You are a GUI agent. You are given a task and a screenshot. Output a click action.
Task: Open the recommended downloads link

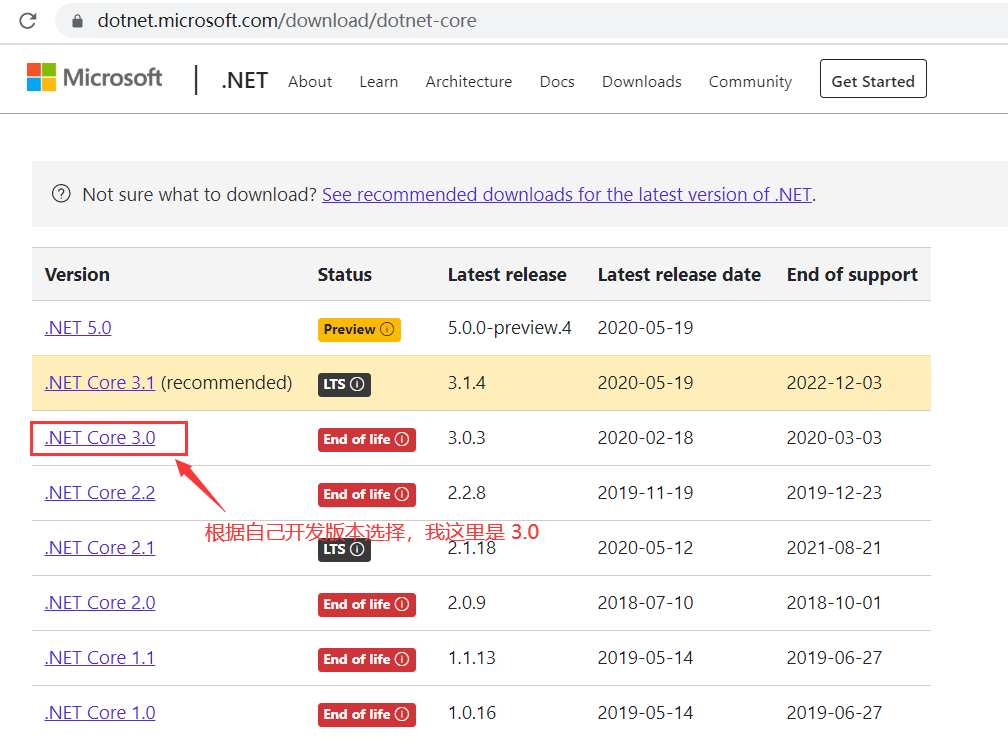coord(567,194)
